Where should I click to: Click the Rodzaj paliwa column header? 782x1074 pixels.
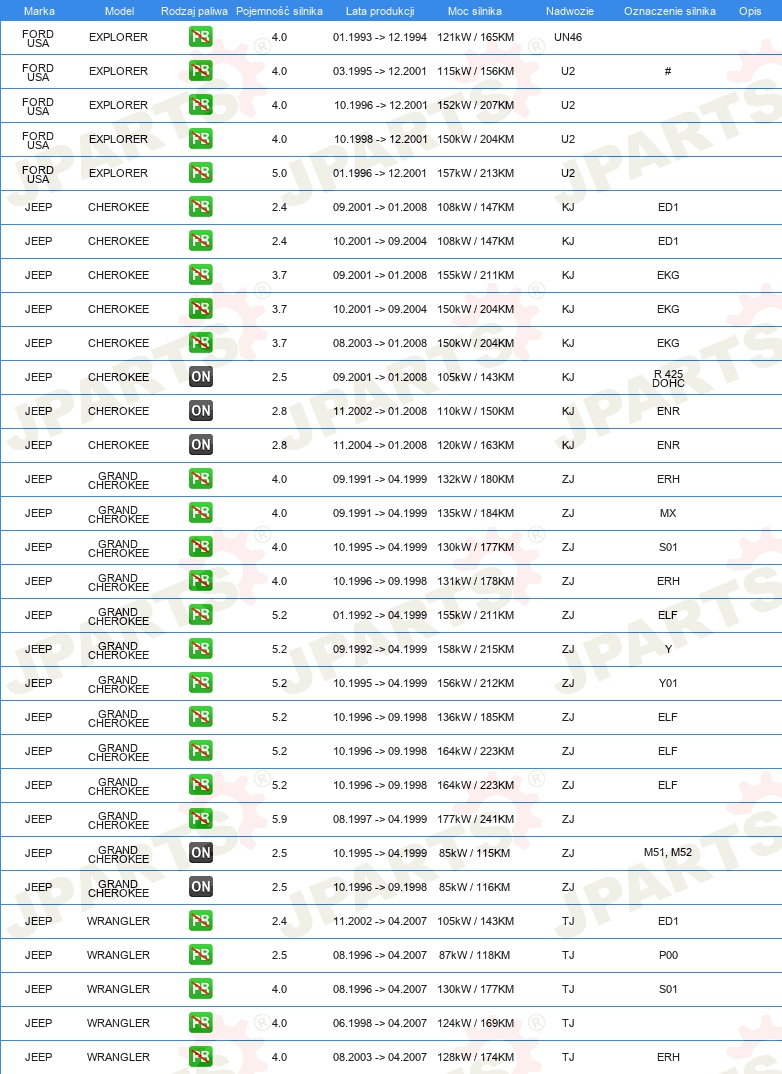194,11
